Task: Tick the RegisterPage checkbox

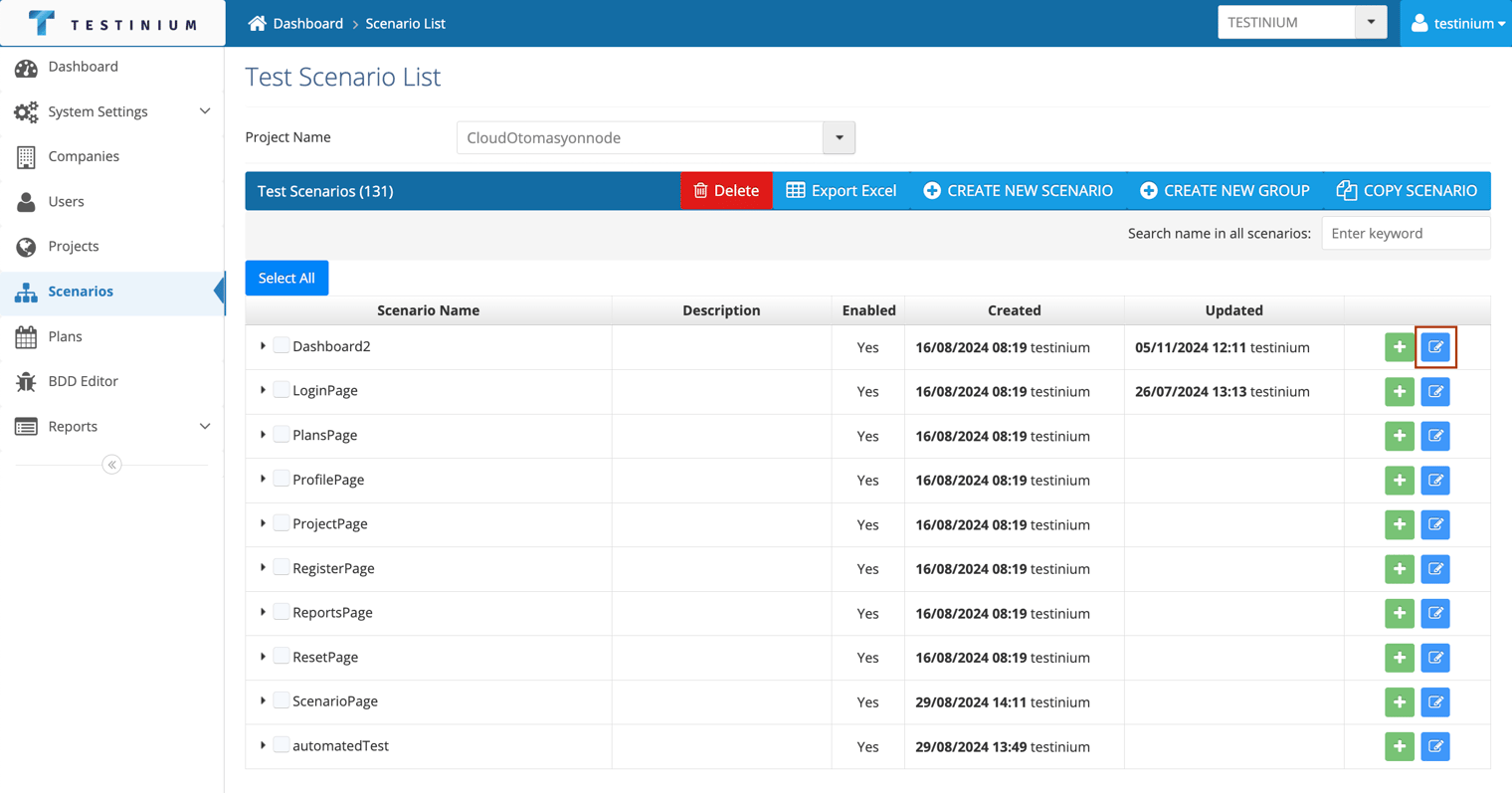Action: coord(282,567)
